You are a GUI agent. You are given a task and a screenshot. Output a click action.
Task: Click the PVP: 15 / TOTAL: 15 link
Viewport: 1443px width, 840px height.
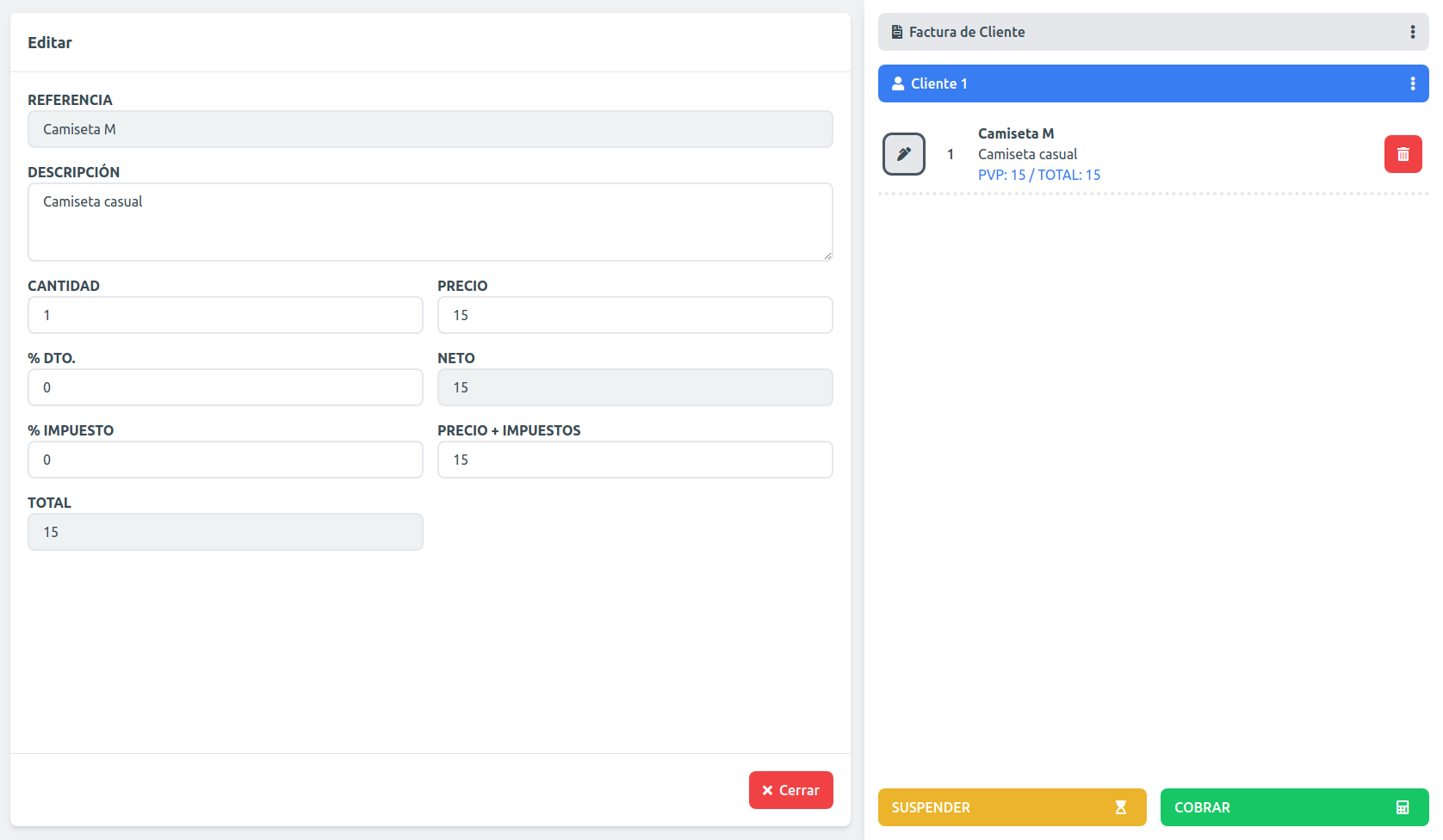(x=1039, y=175)
